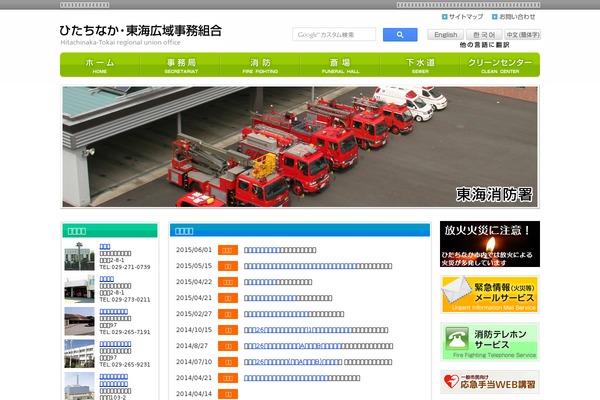The height and width of the screenshot is (400, 600).
Task: Open the 応急手当WEB講習 banner
Action: 490,382
